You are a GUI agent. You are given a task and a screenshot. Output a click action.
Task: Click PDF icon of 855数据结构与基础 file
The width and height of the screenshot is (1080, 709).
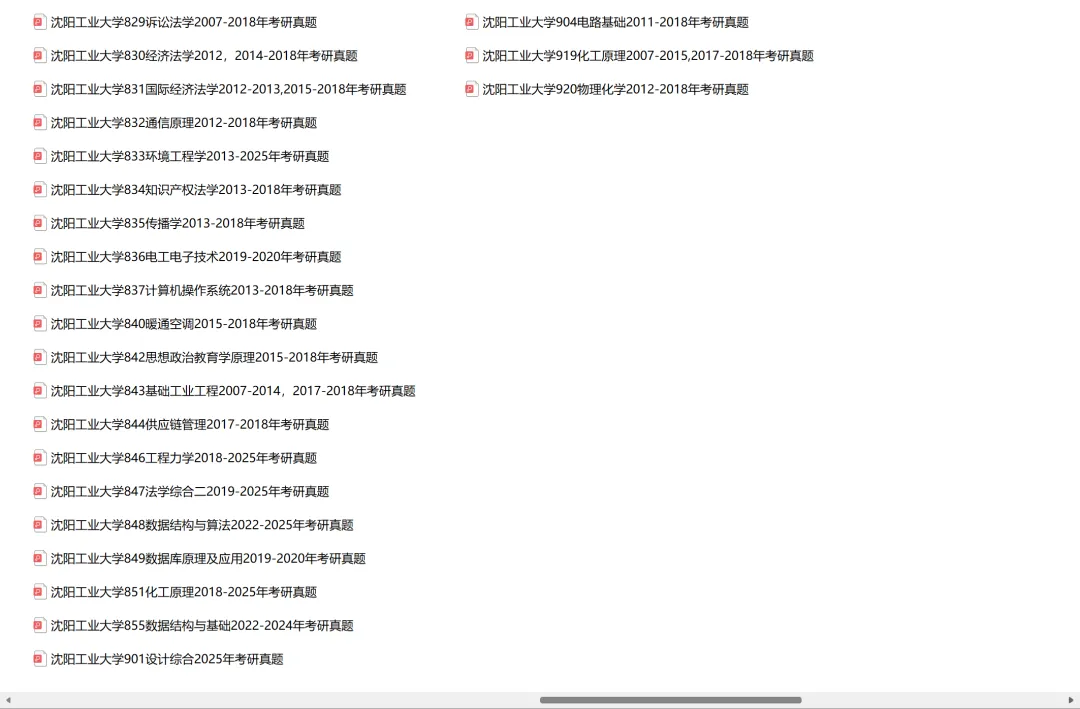pyautogui.click(x=40, y=626)
